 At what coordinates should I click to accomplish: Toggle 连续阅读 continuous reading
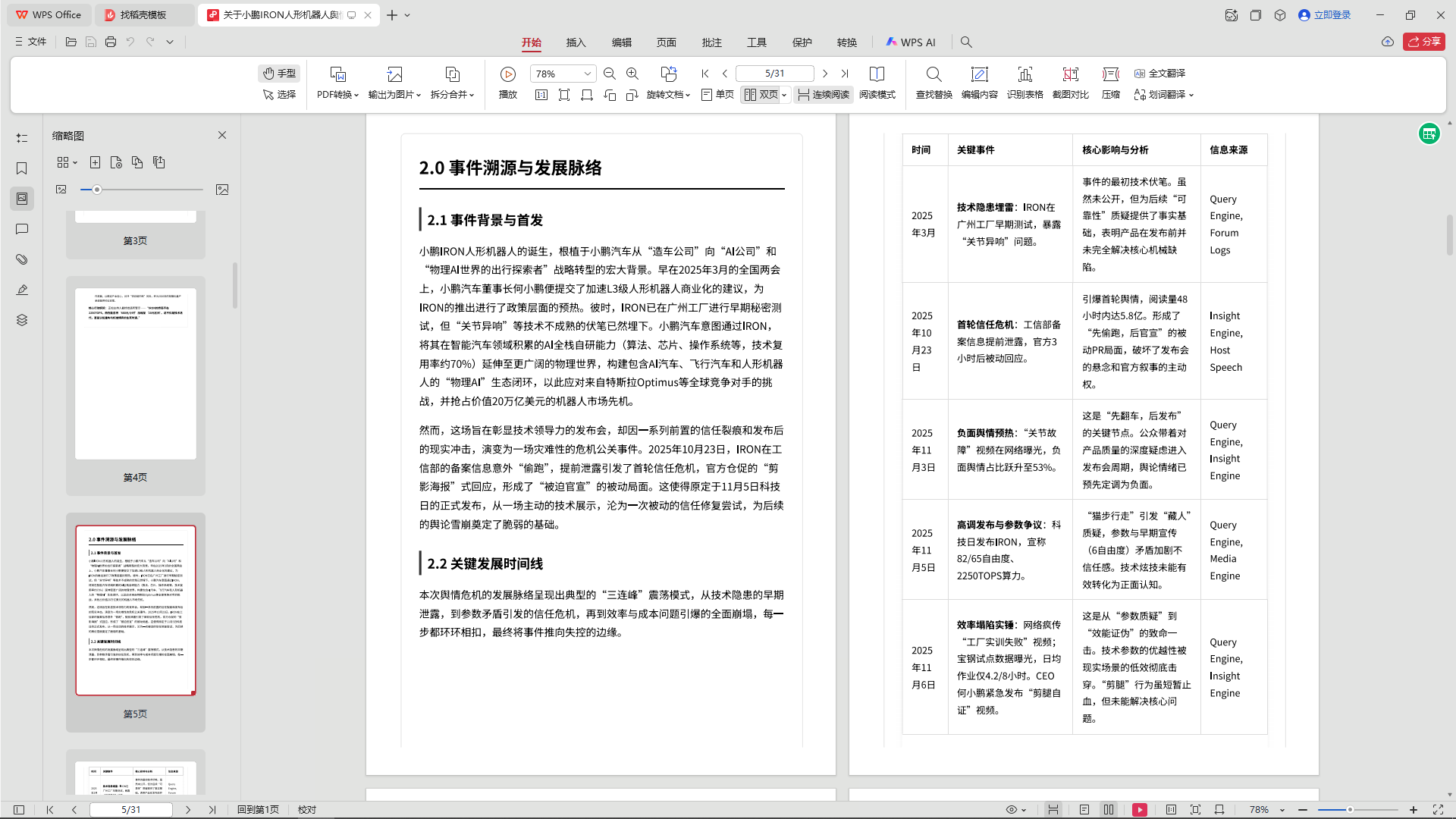coord(824,95)
